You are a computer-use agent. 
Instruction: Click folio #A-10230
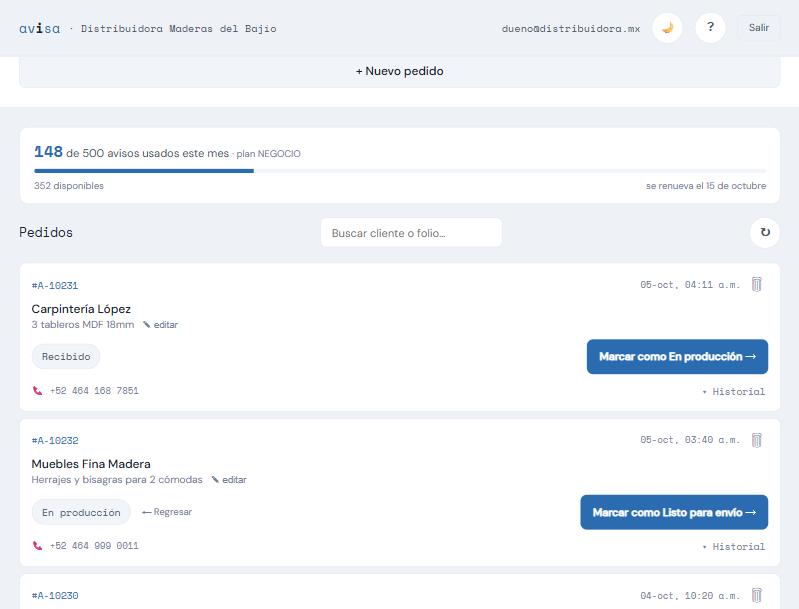tap(55, 595)
